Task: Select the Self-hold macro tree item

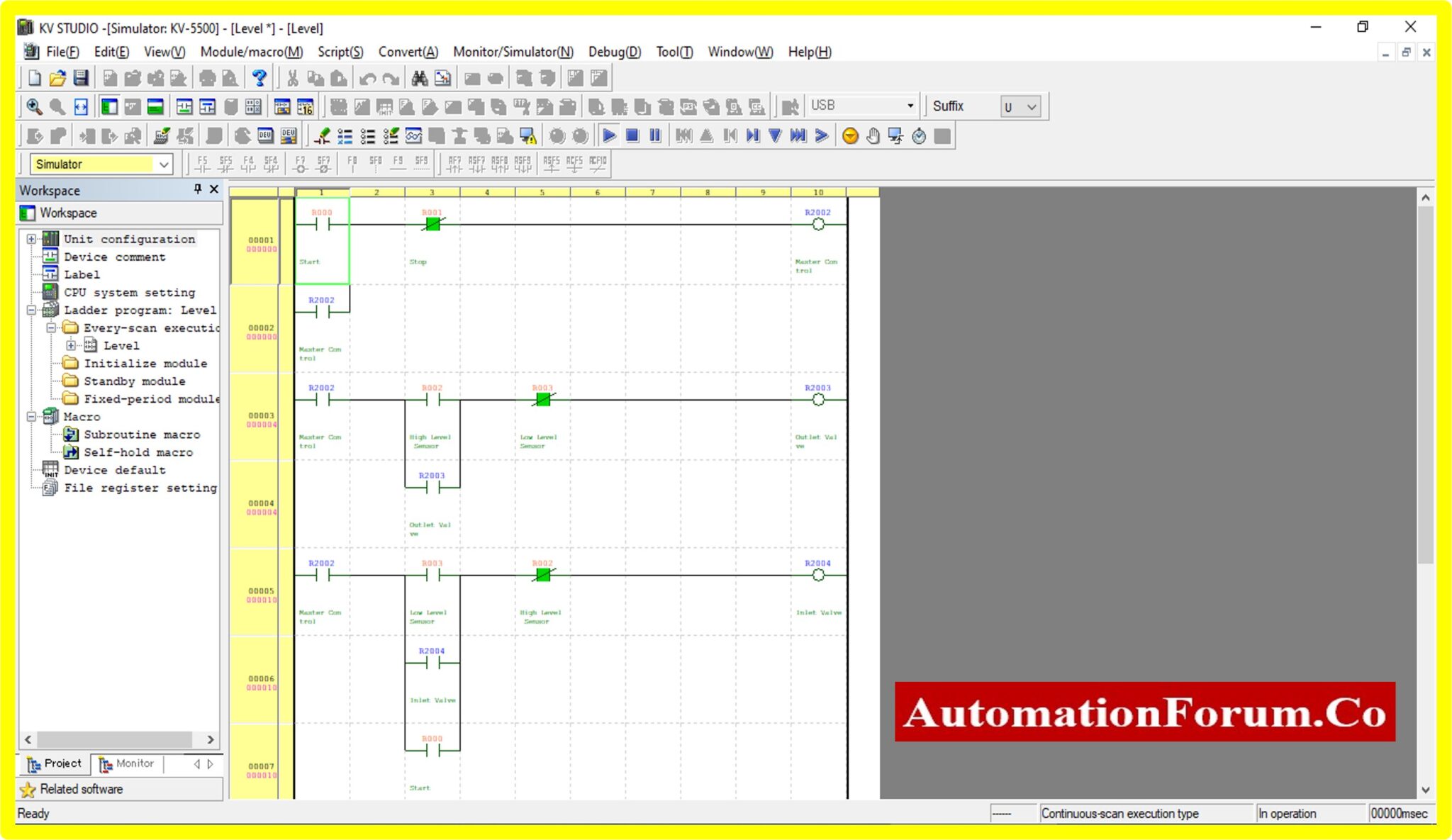Action: 138,452
